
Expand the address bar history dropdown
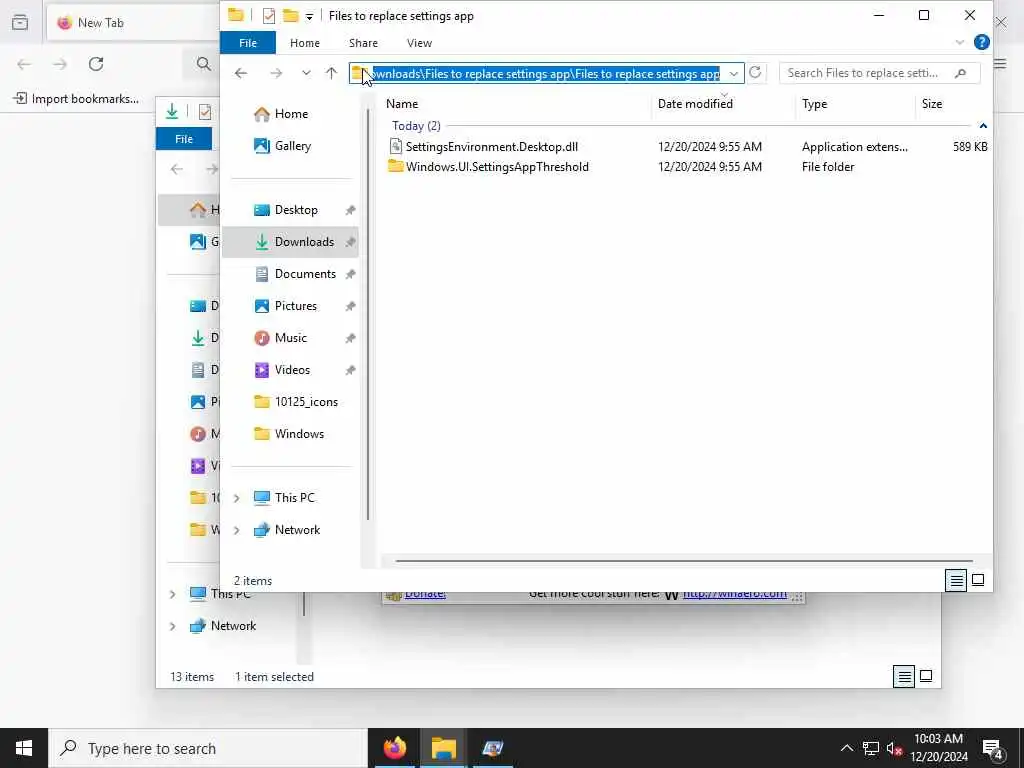[x=733, y=74]
